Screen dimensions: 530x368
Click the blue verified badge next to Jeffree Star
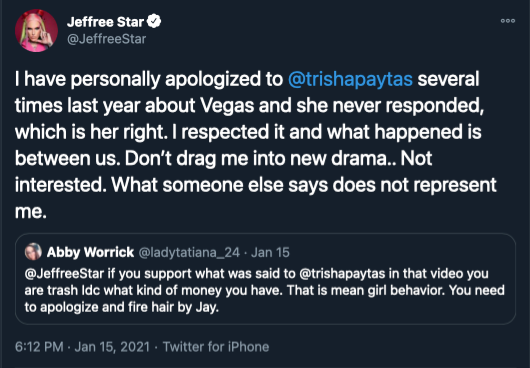pos(154,22)
